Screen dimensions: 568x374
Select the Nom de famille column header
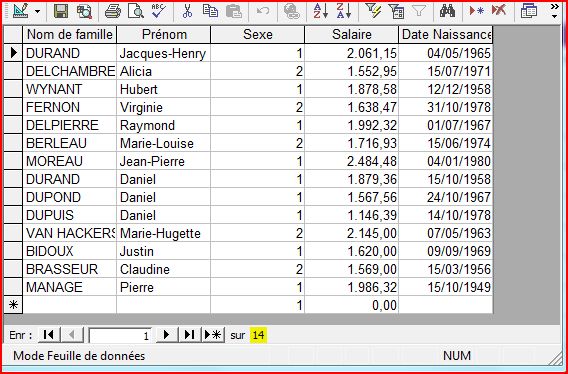[x=70, y=34]
